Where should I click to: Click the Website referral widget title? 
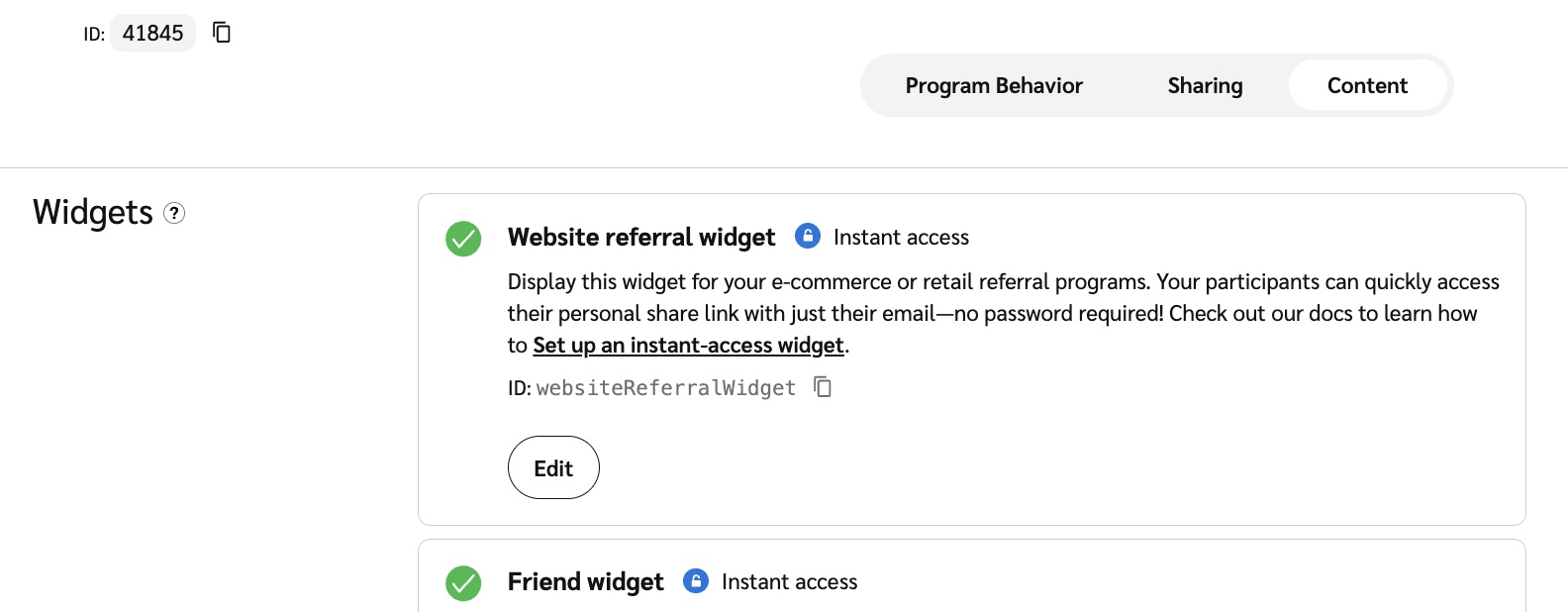641,238
